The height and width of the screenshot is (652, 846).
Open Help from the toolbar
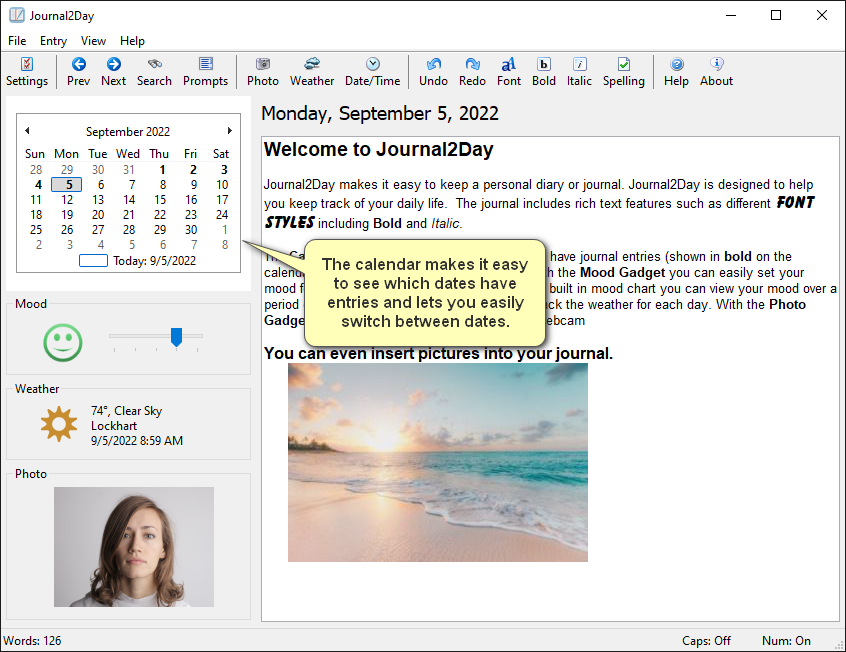coord(676,72)
